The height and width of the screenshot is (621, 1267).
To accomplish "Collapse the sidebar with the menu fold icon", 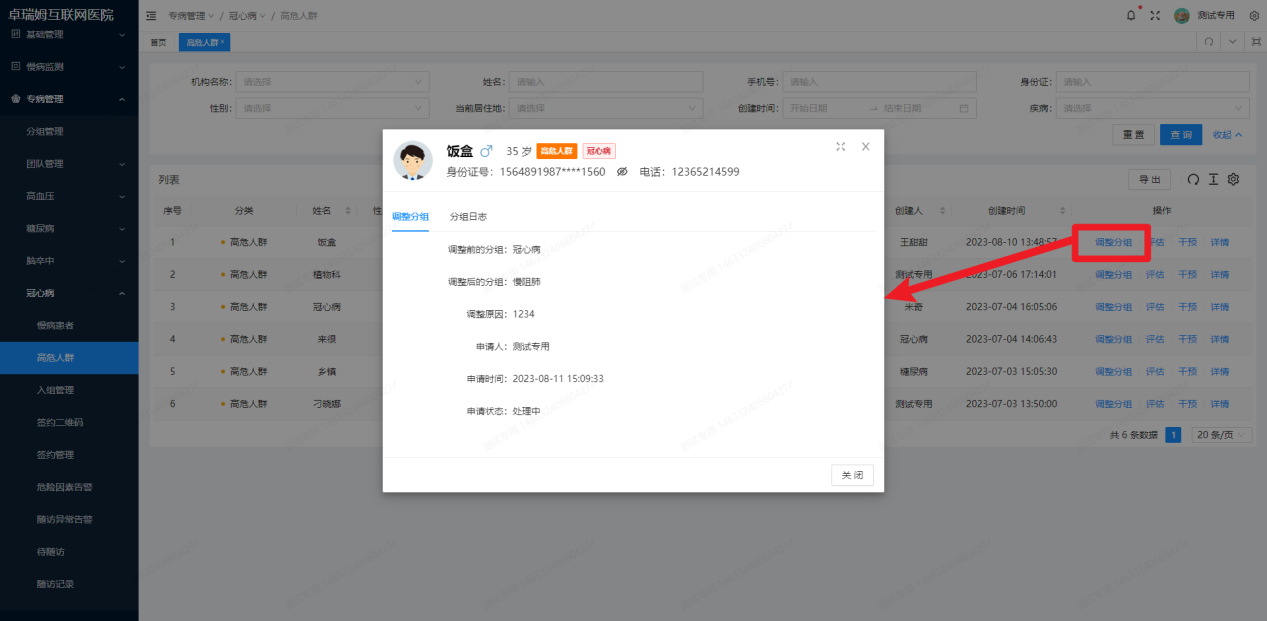I will click(151, 16).
